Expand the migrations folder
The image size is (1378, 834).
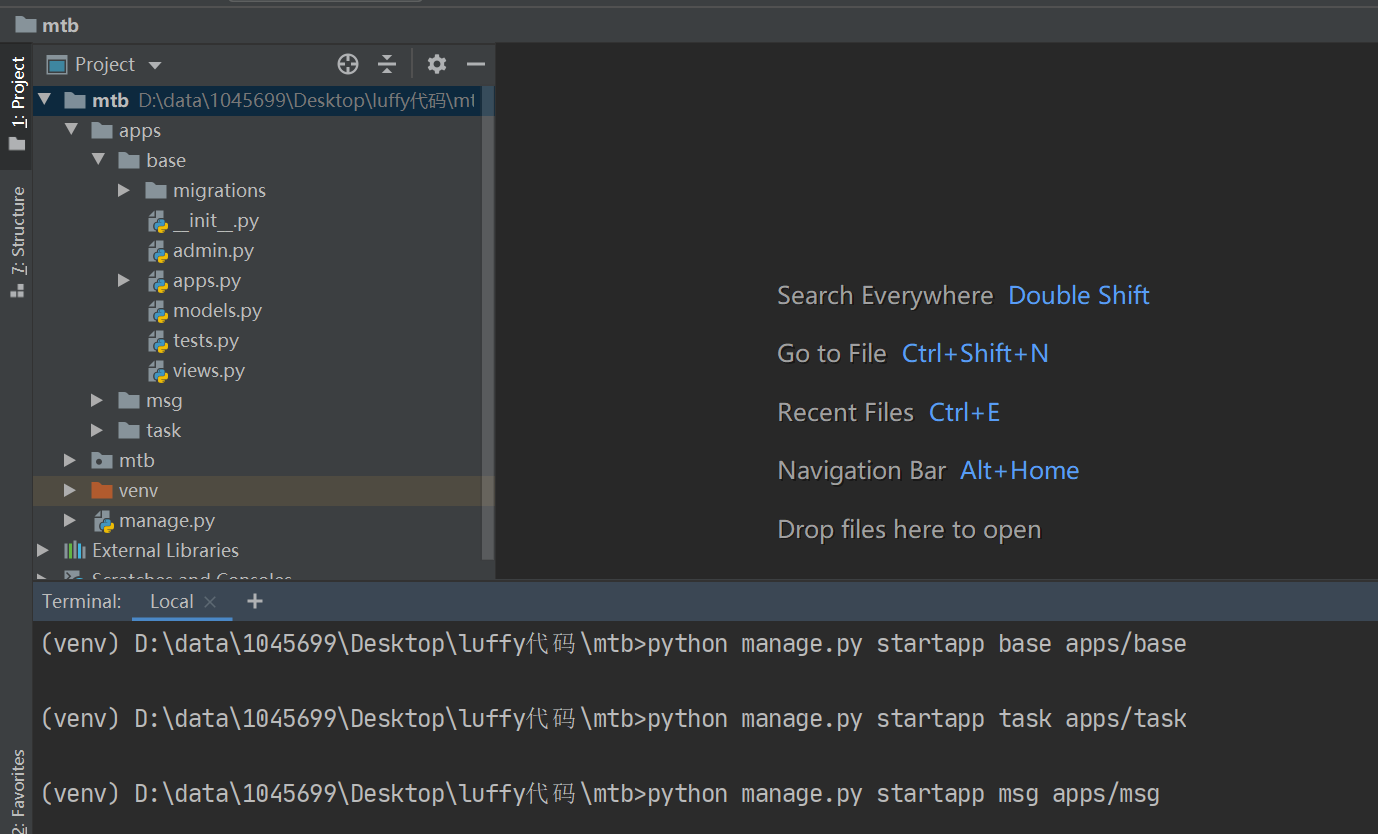[x=124, y=190]
